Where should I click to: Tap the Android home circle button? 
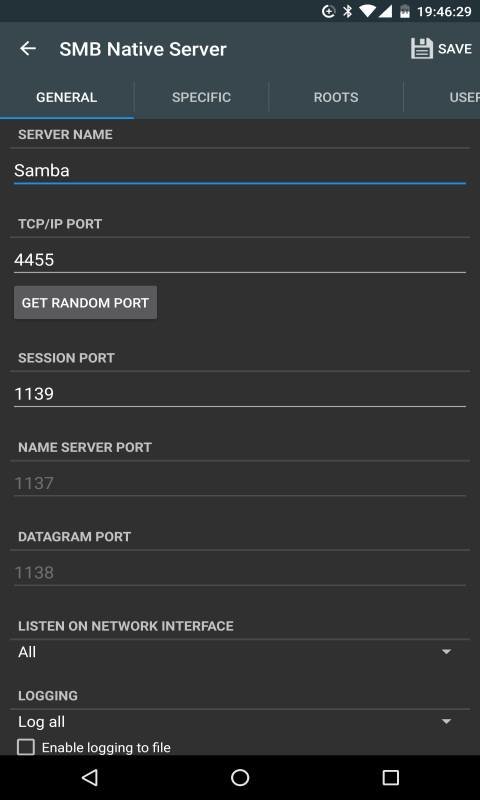tap(240, 777)
